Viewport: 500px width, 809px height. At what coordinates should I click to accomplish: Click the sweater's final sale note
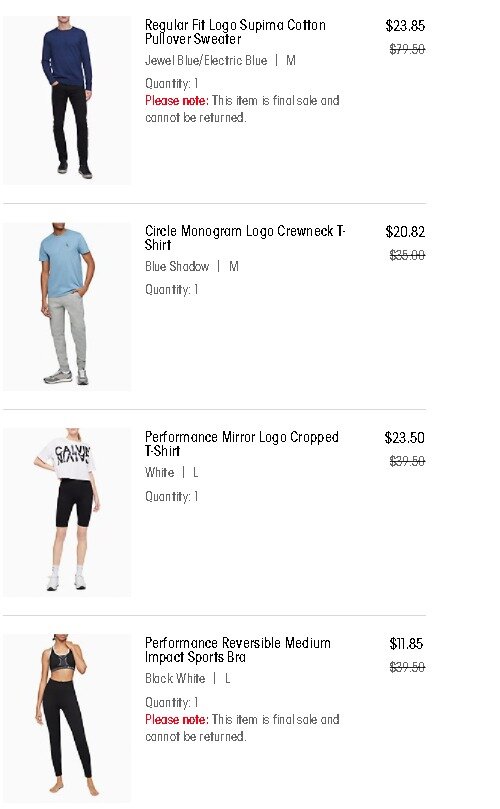[x=242, y=109]
